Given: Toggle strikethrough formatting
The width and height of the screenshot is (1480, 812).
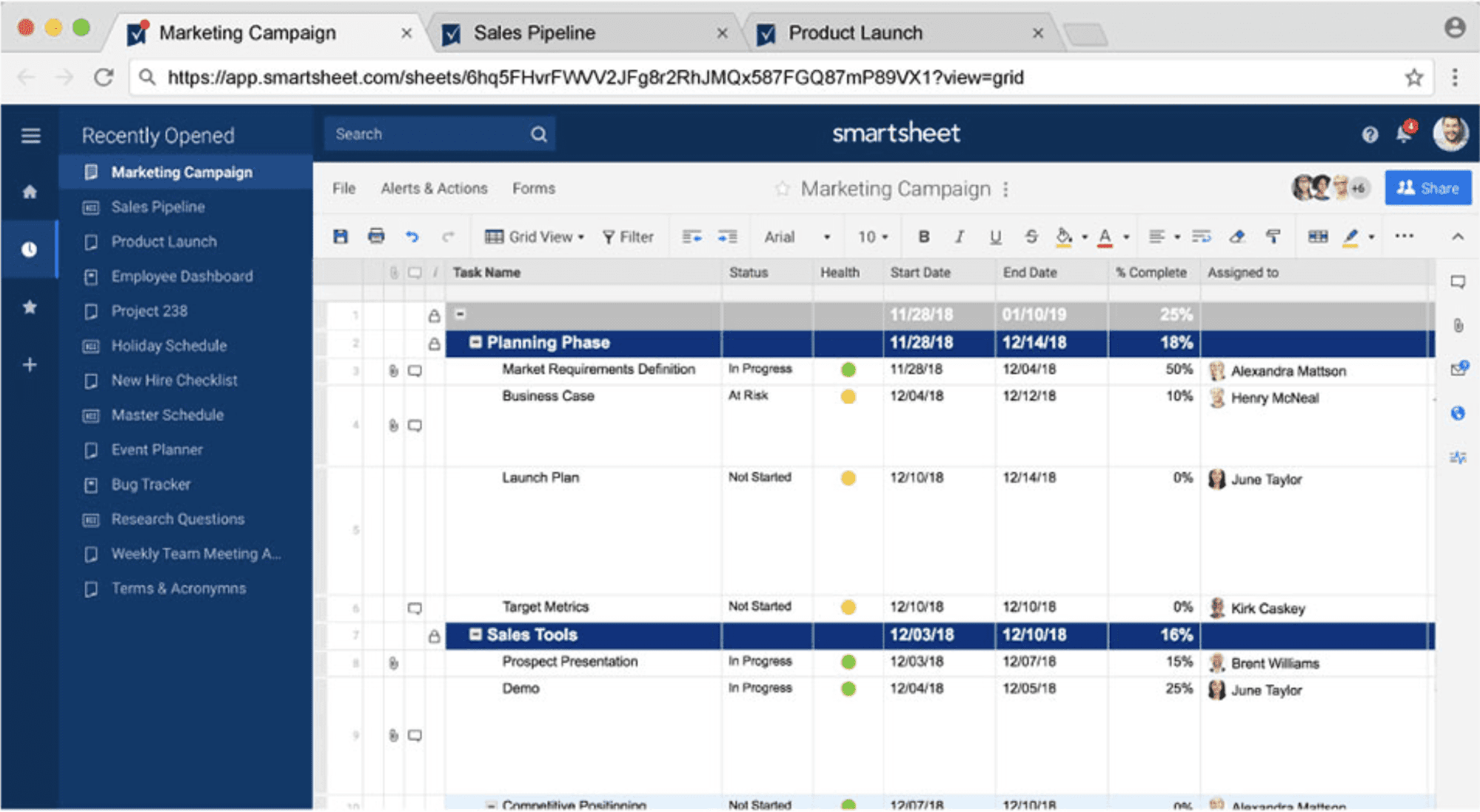Looking at the screenshot, I should click(x=1031, y=237).
